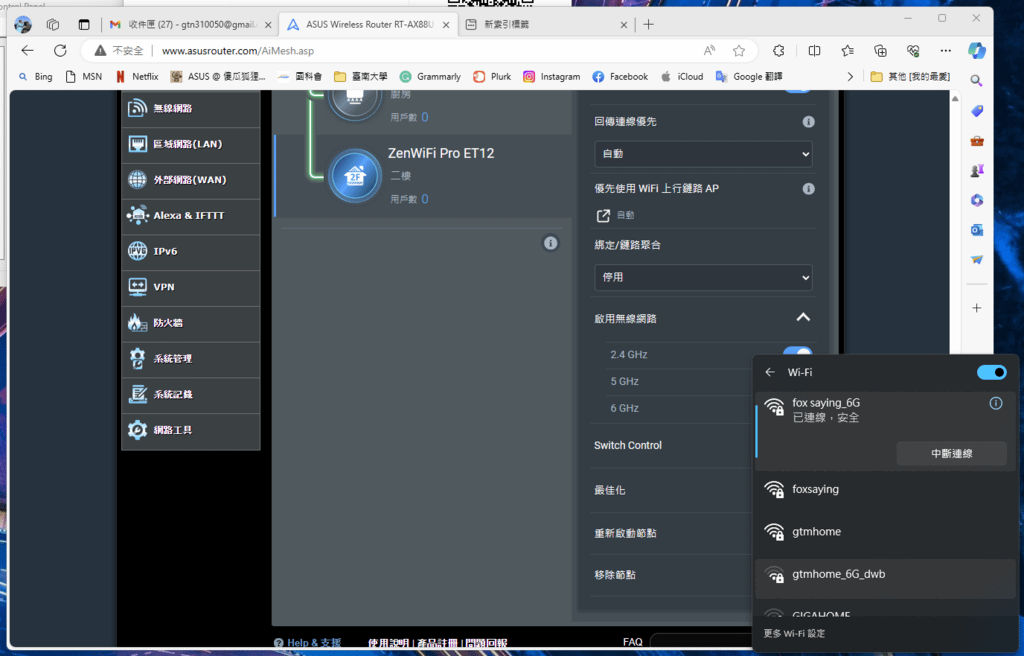Screen dimensions: 1024x656
Task: Click the 網路工具 network tools icon
Action: pyautogui.click(x=137, y=430)
